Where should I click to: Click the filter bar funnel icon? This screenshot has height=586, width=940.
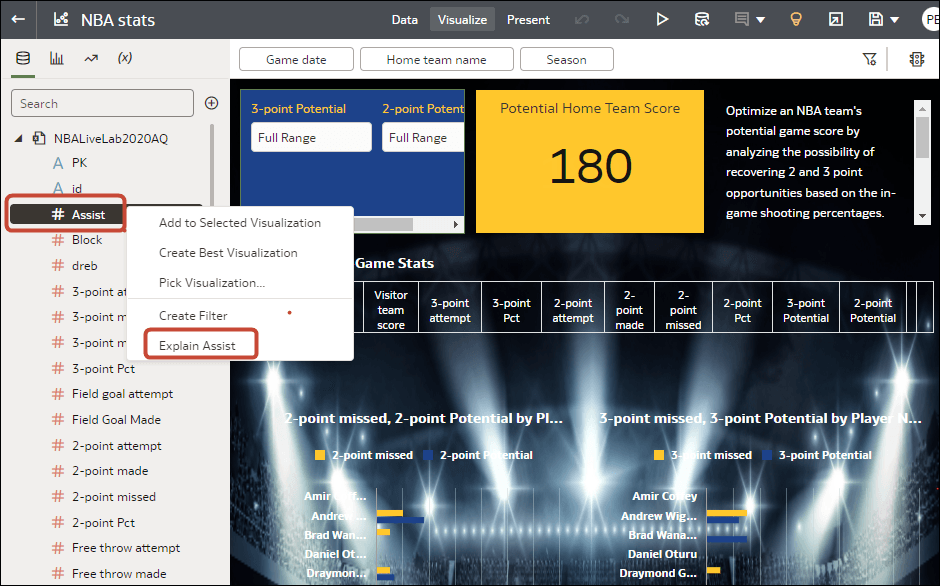coord(869,59)
